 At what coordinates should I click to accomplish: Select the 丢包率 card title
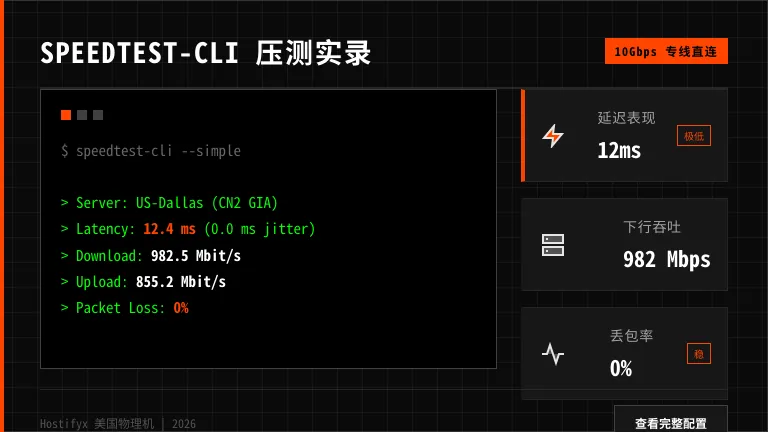pos(631,336)
